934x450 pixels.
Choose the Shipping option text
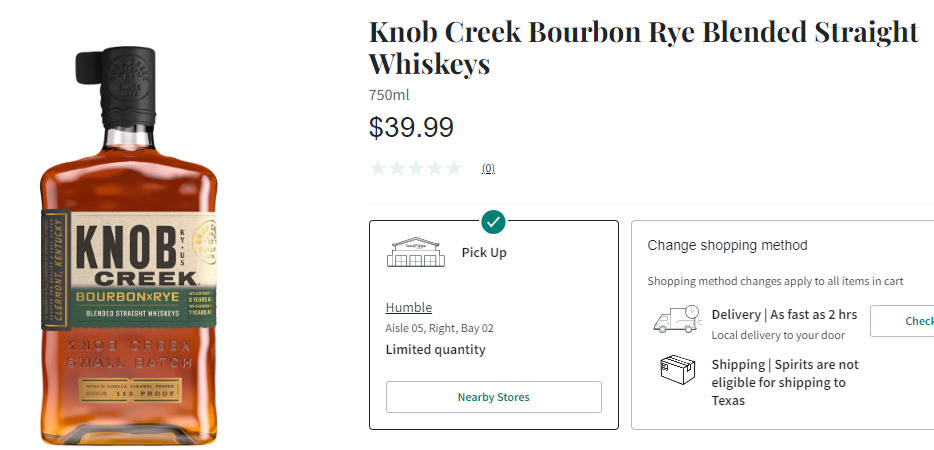785,382
